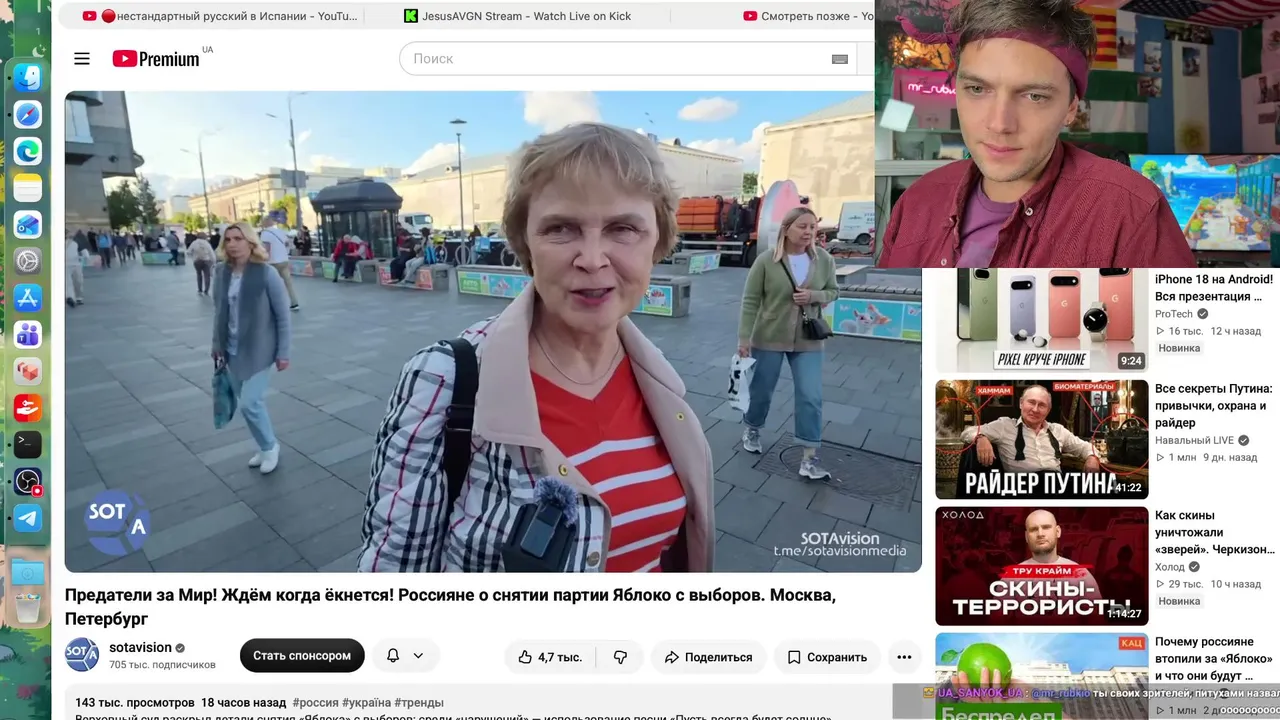Open Microsoft Teams in the Dock

[28, 334]
